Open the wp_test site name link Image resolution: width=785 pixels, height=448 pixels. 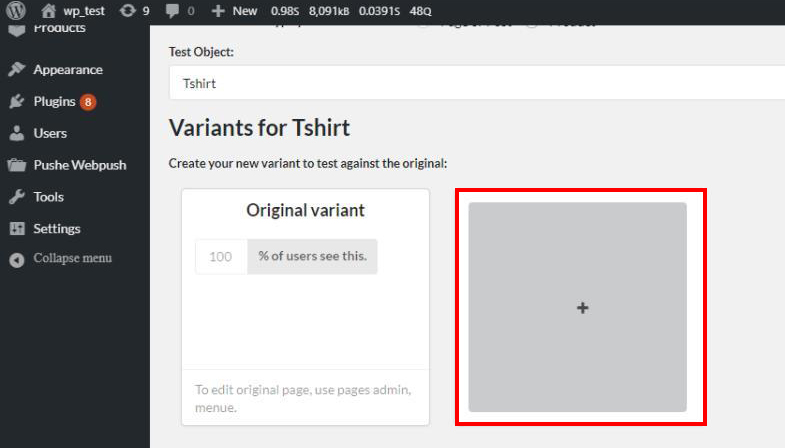84,11
